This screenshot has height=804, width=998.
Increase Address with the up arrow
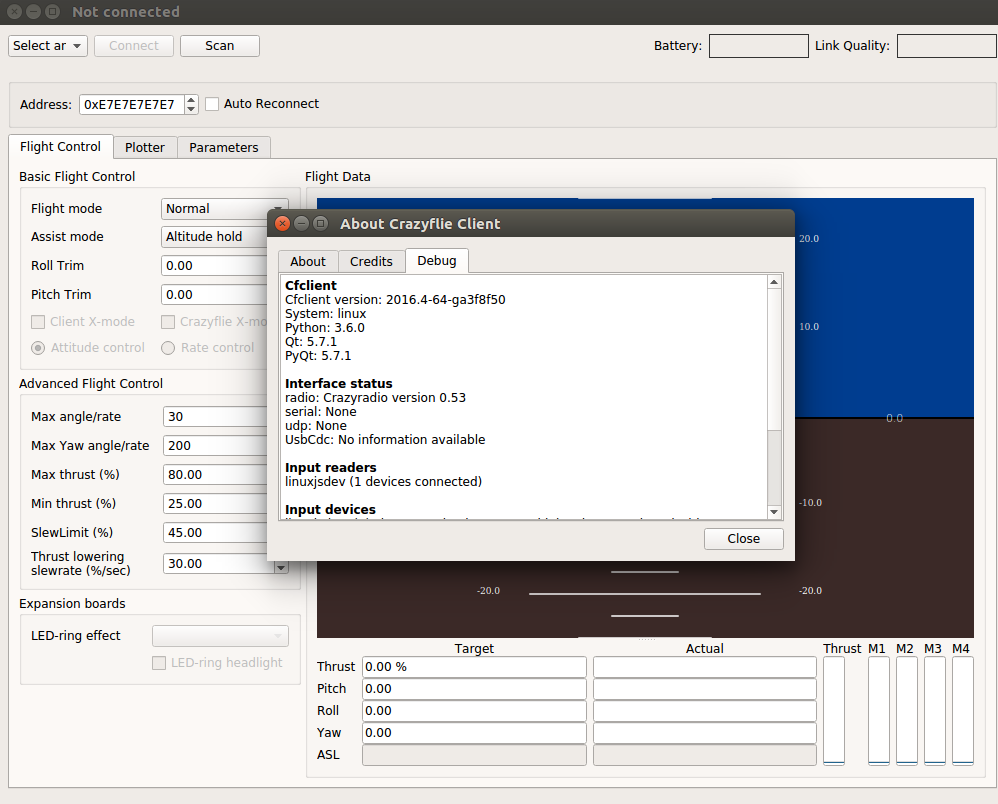[191, 99]
